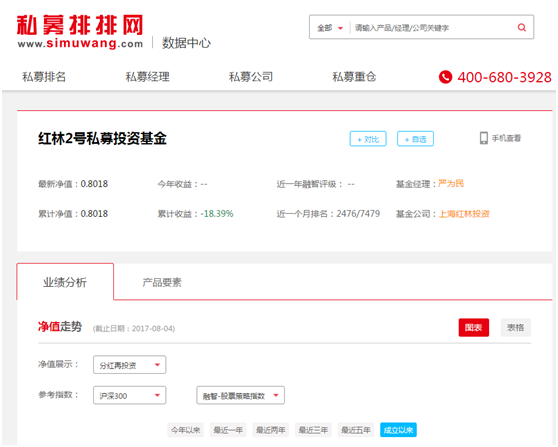Focus the product keyword search field
The image size is (558, 447).
point(432,28)
